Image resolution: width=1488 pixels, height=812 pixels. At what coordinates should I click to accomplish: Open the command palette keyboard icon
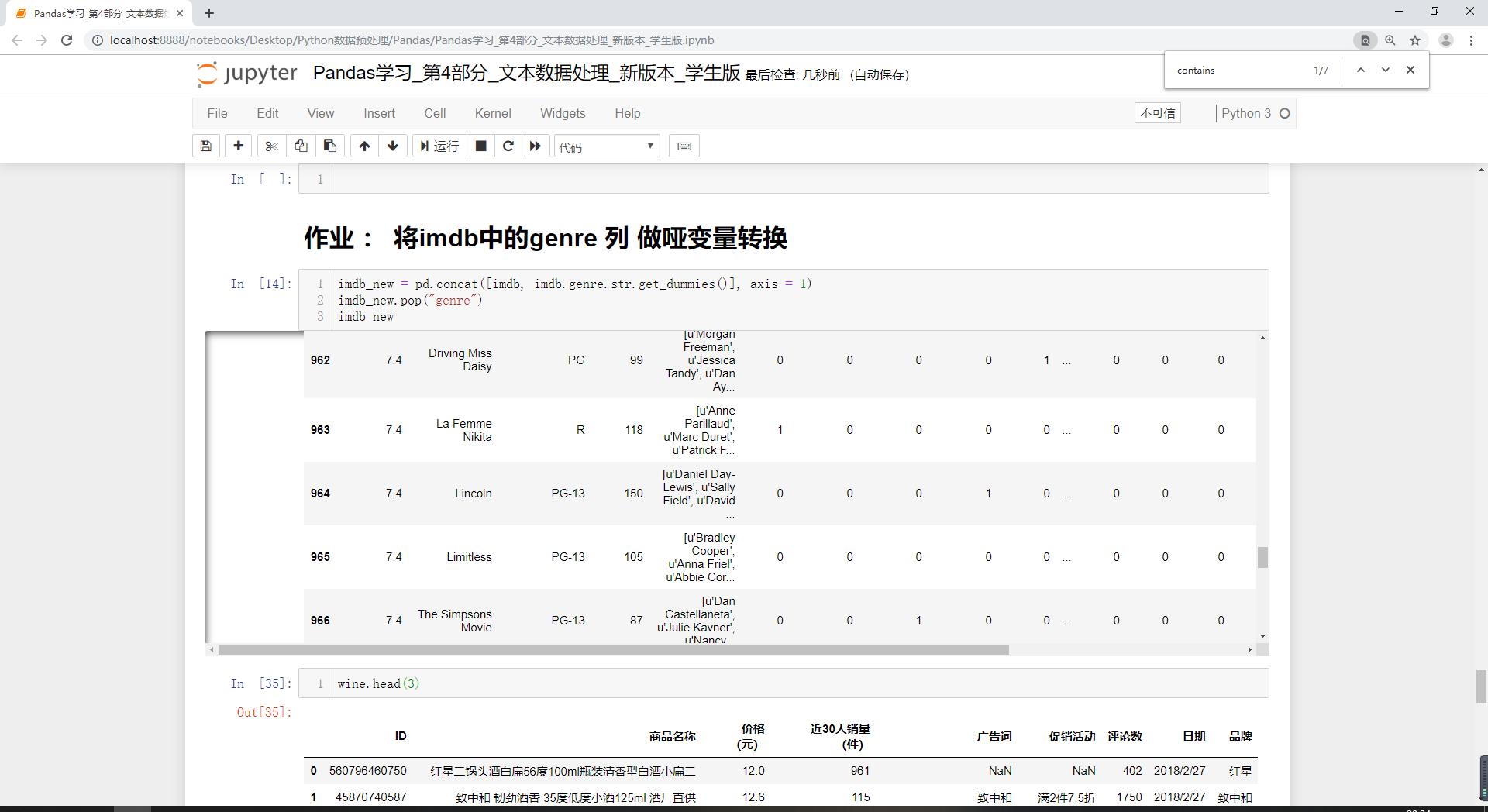tap(684, 146)
